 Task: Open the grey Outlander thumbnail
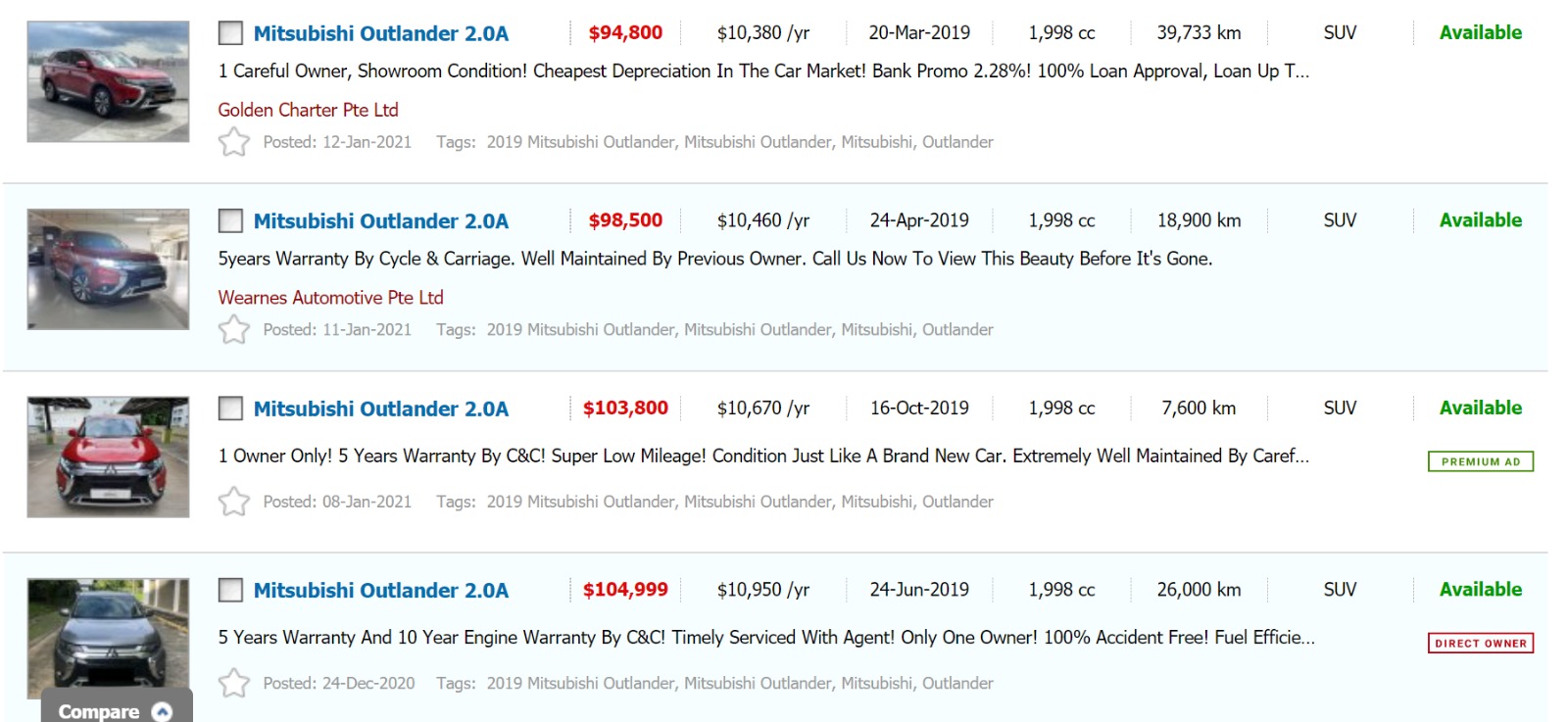[108, 632]
